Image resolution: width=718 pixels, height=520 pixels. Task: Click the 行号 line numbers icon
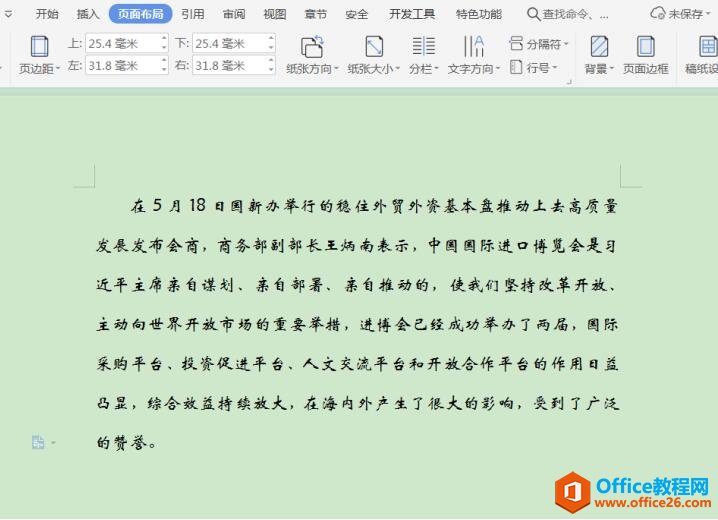(516, 68)
